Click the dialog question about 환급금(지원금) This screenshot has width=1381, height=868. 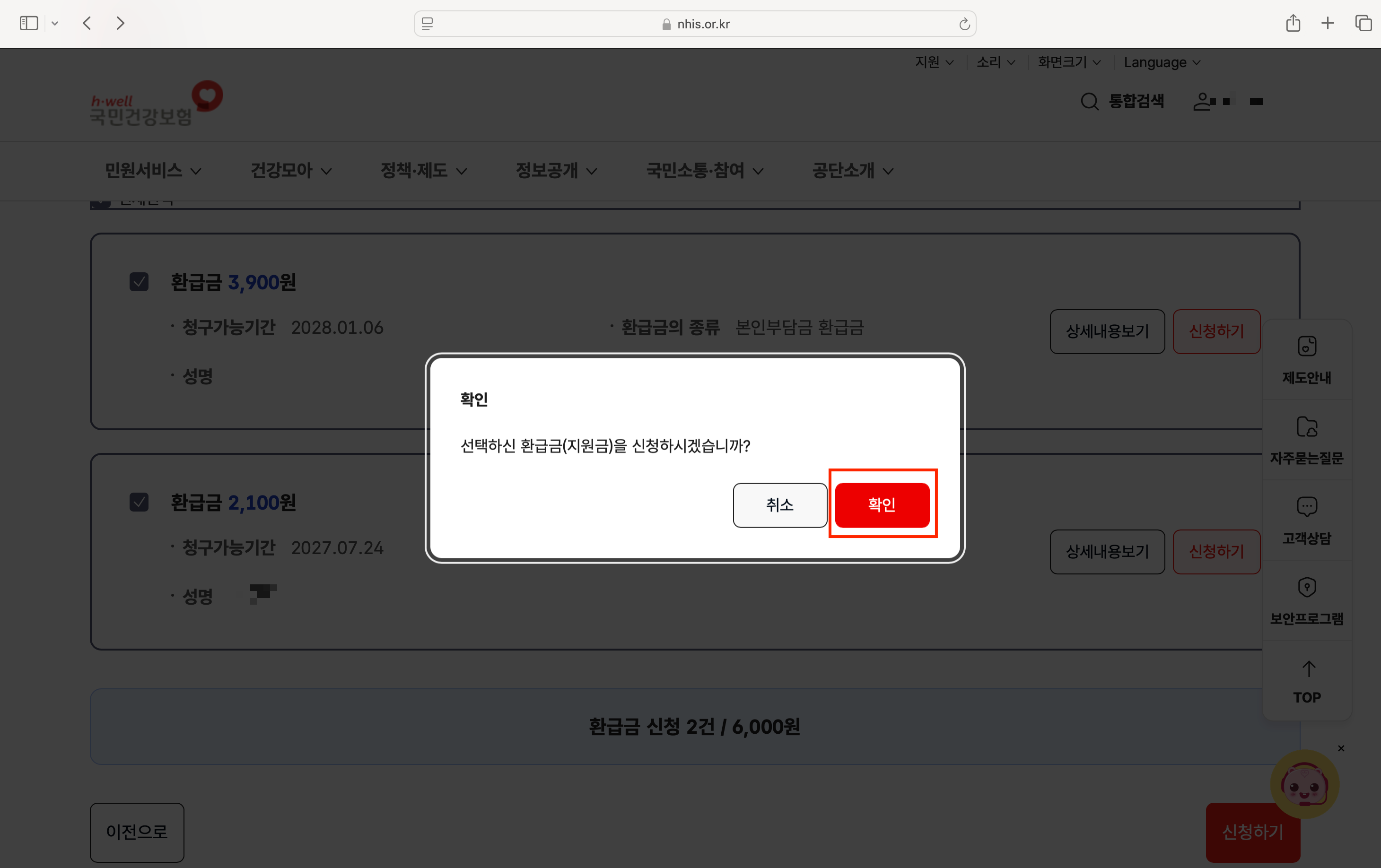pos(605,445)
